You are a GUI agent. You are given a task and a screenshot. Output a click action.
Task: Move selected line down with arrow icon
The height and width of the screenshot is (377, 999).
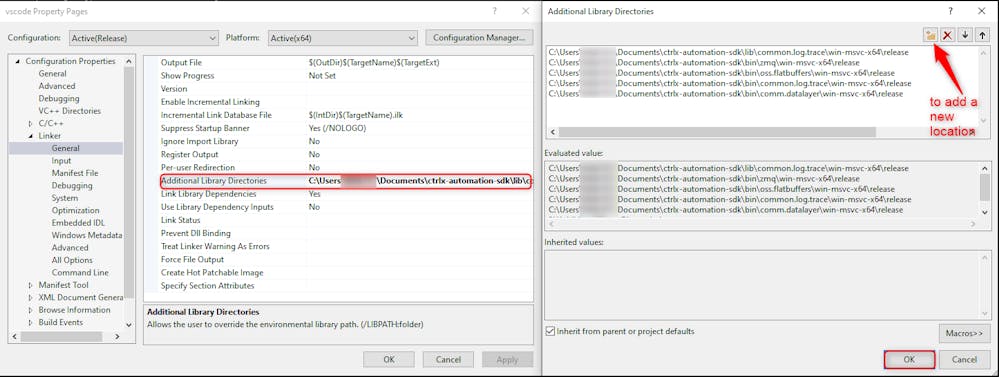click(x=965, y=35)
